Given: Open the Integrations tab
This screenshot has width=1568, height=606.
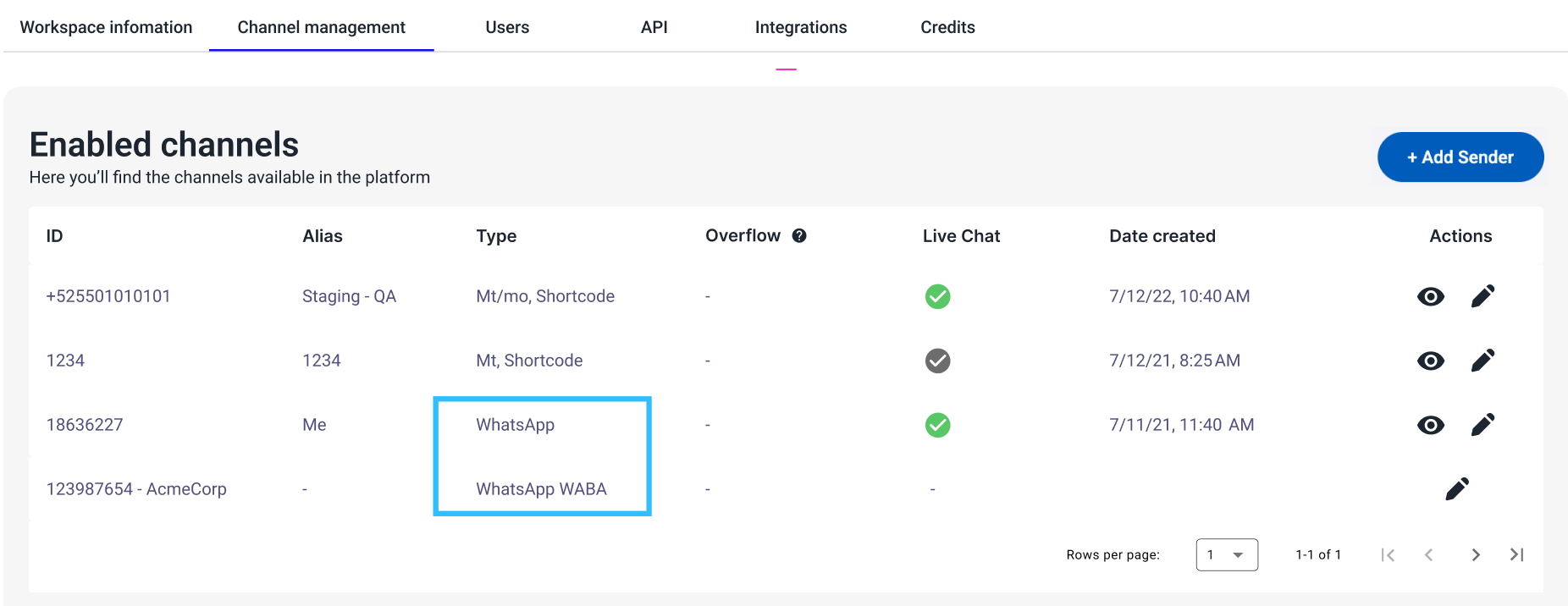Looking at the screenshot, I should (801, 27).
